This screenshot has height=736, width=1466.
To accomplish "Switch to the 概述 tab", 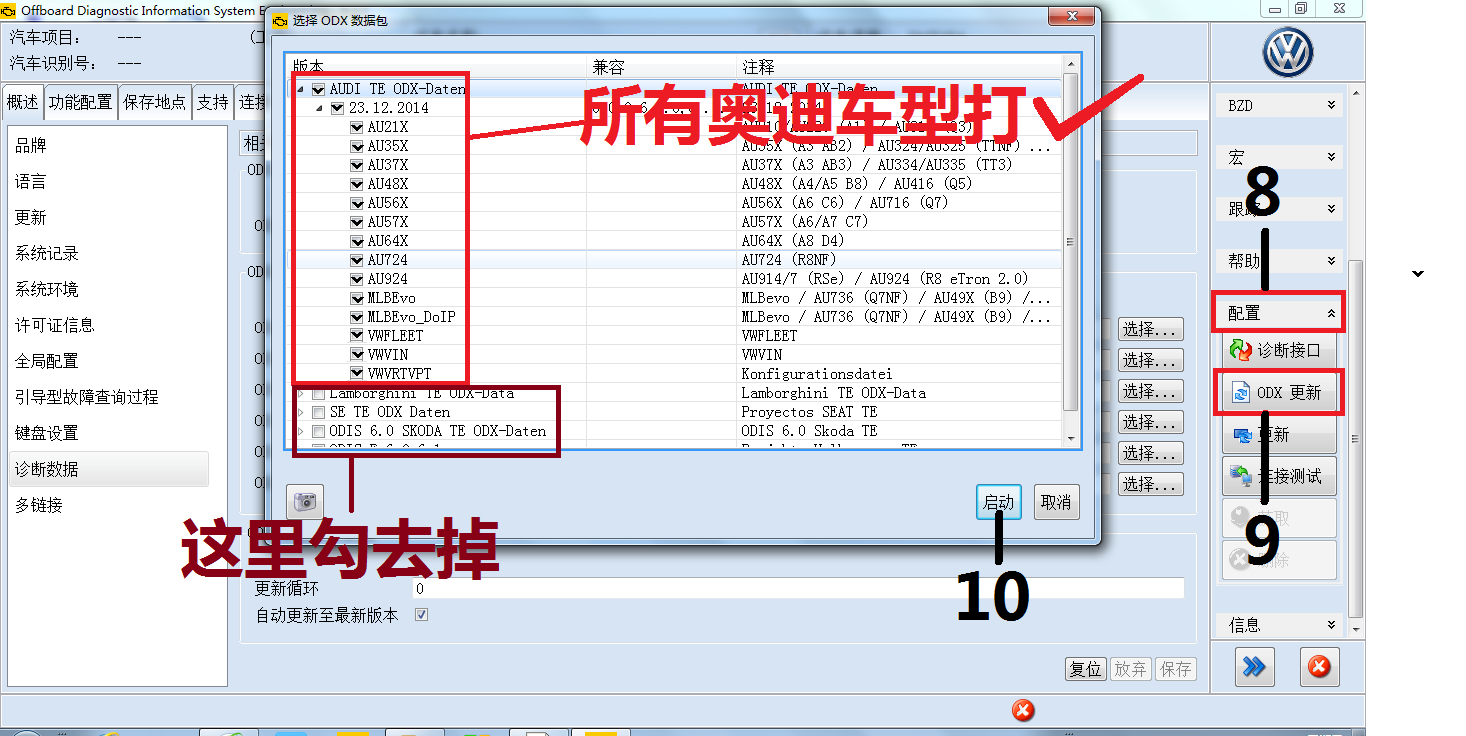I will point(22,102).
